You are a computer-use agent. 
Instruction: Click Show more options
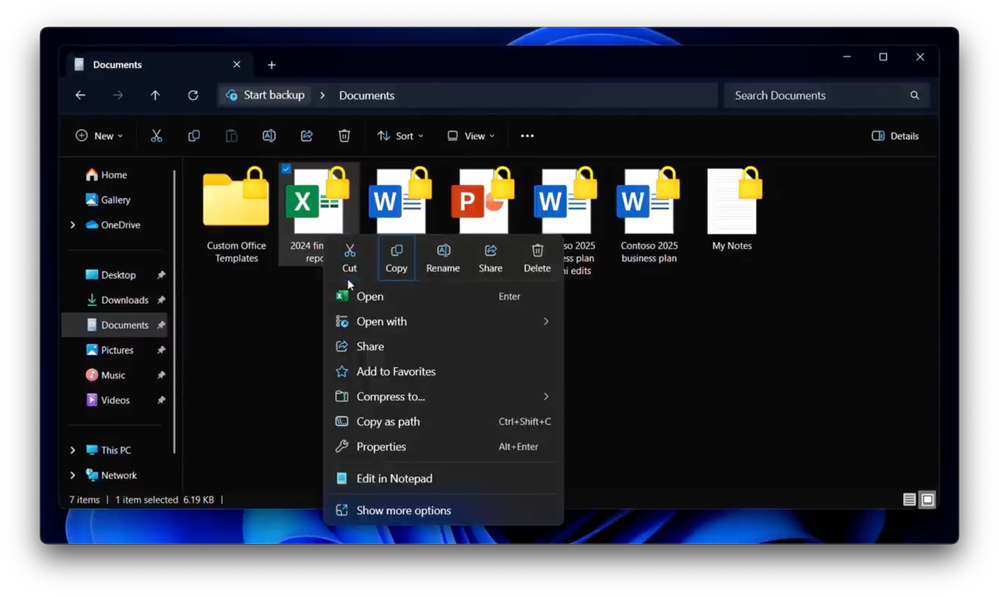pos(403,511)
